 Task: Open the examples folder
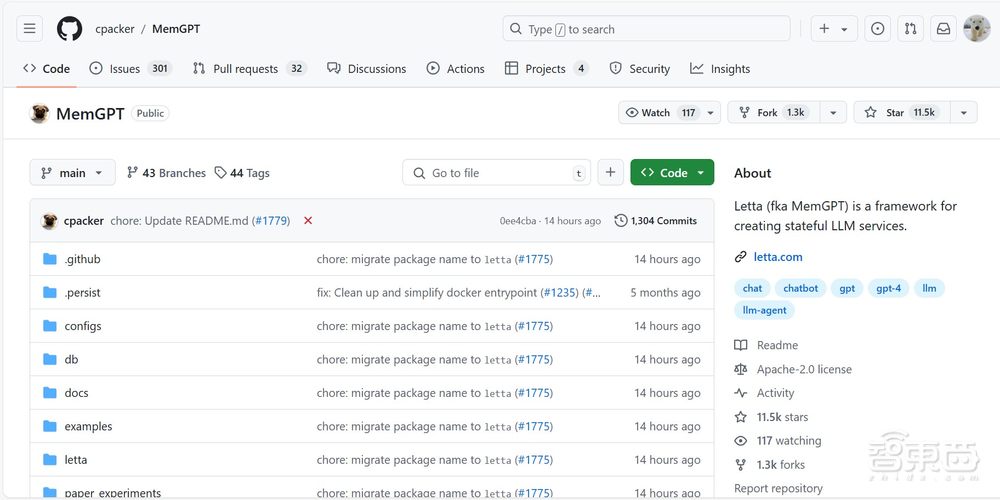tap(88, 427)
